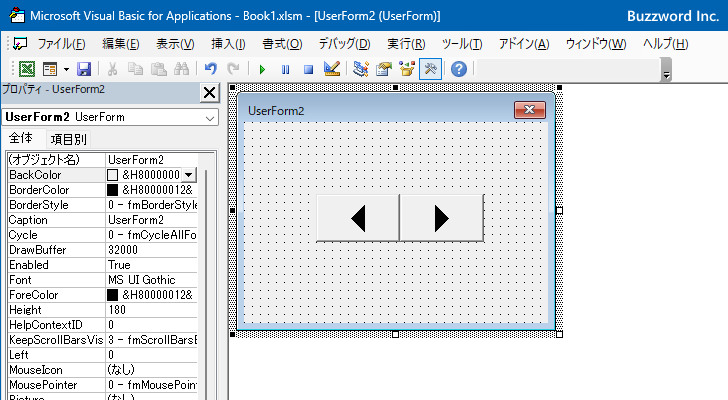
Task: Switch to the 全体 tab
Action: [x=21, y=138]
